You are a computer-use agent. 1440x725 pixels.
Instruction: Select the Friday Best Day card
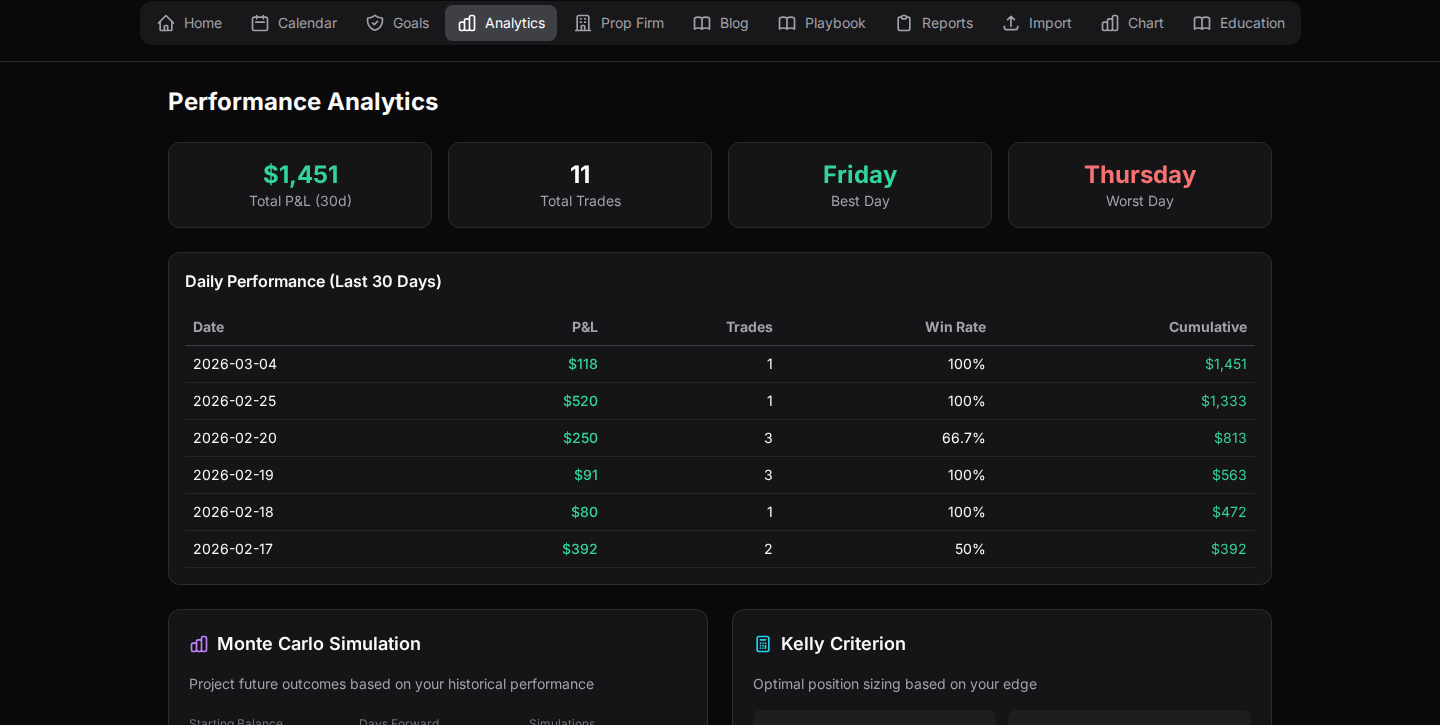click(x=859, y=184)
